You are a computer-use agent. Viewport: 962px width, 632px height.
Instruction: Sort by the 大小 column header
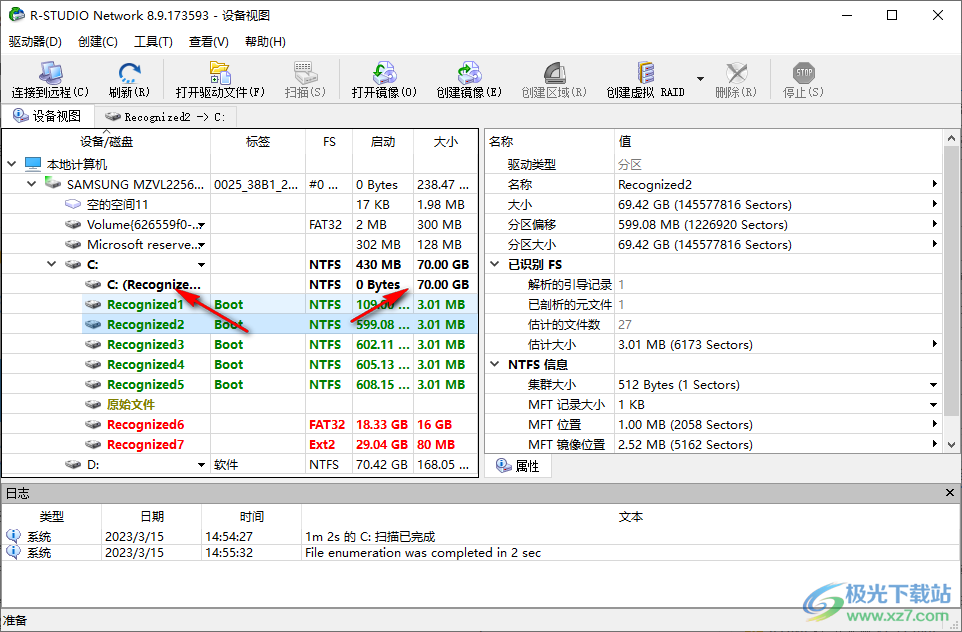(x=445, y=142)
